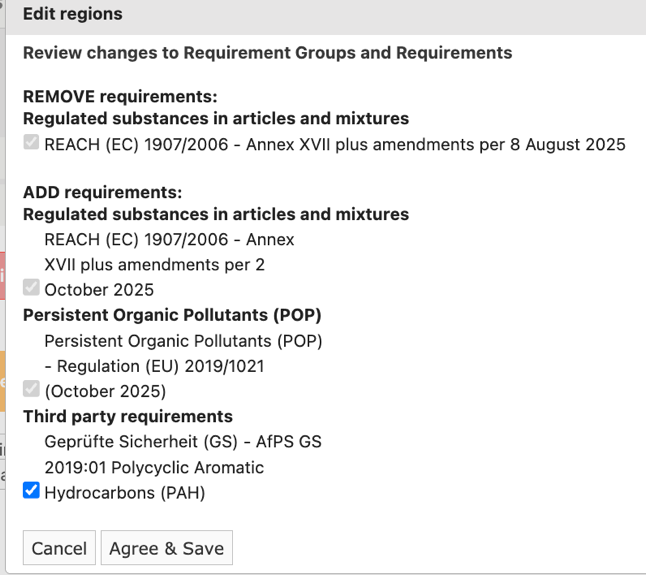Click the bold Persistent Organic Pollutants (POP) heading
This screenshot has width=646, height=575.
pyautogui.click(x=172, y=315)
